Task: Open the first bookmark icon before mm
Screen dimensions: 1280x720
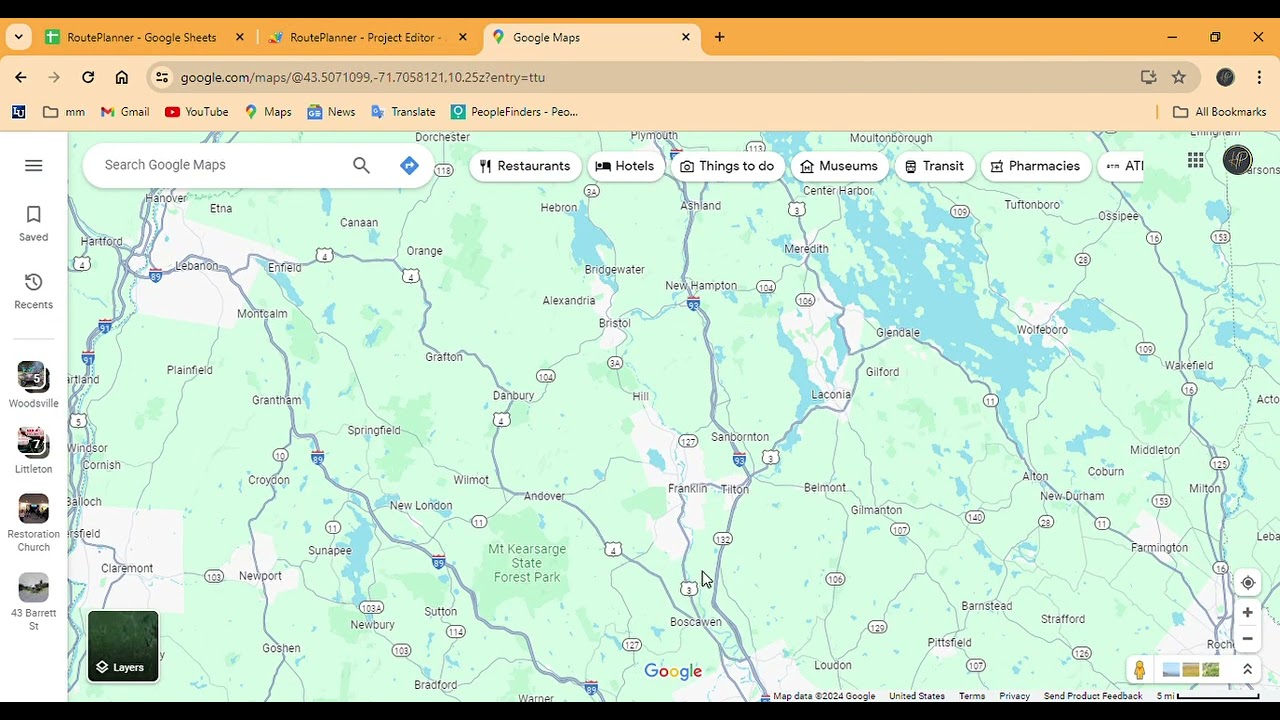Action: (x=18, y=112)
